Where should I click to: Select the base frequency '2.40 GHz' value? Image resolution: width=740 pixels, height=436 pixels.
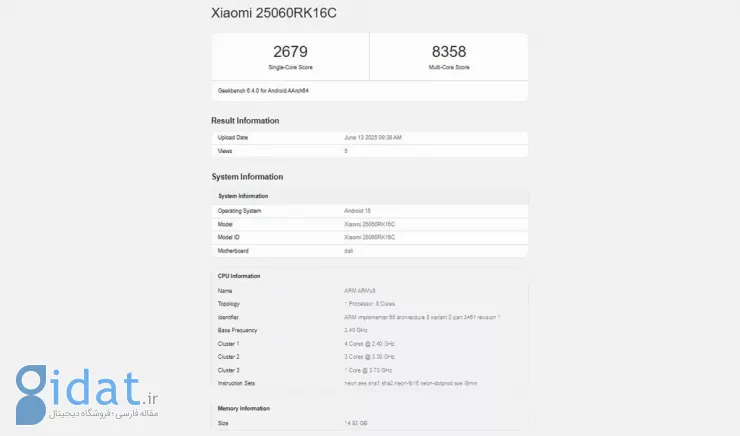click(x=356, y=330)
